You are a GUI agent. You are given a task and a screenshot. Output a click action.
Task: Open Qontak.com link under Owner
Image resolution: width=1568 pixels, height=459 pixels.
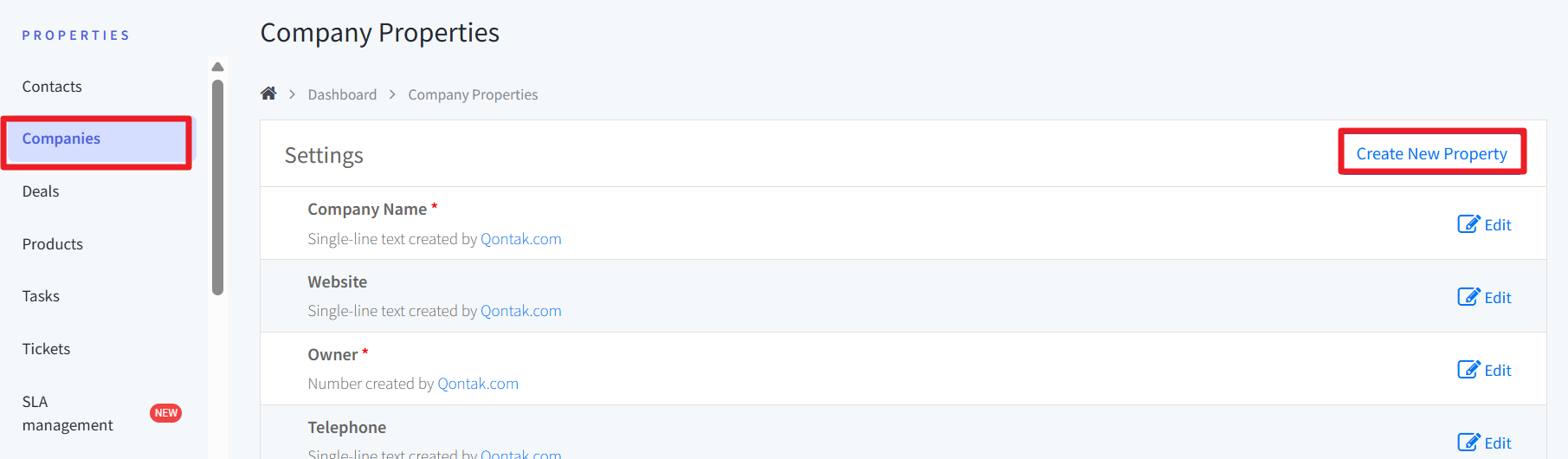pos(477,384)
